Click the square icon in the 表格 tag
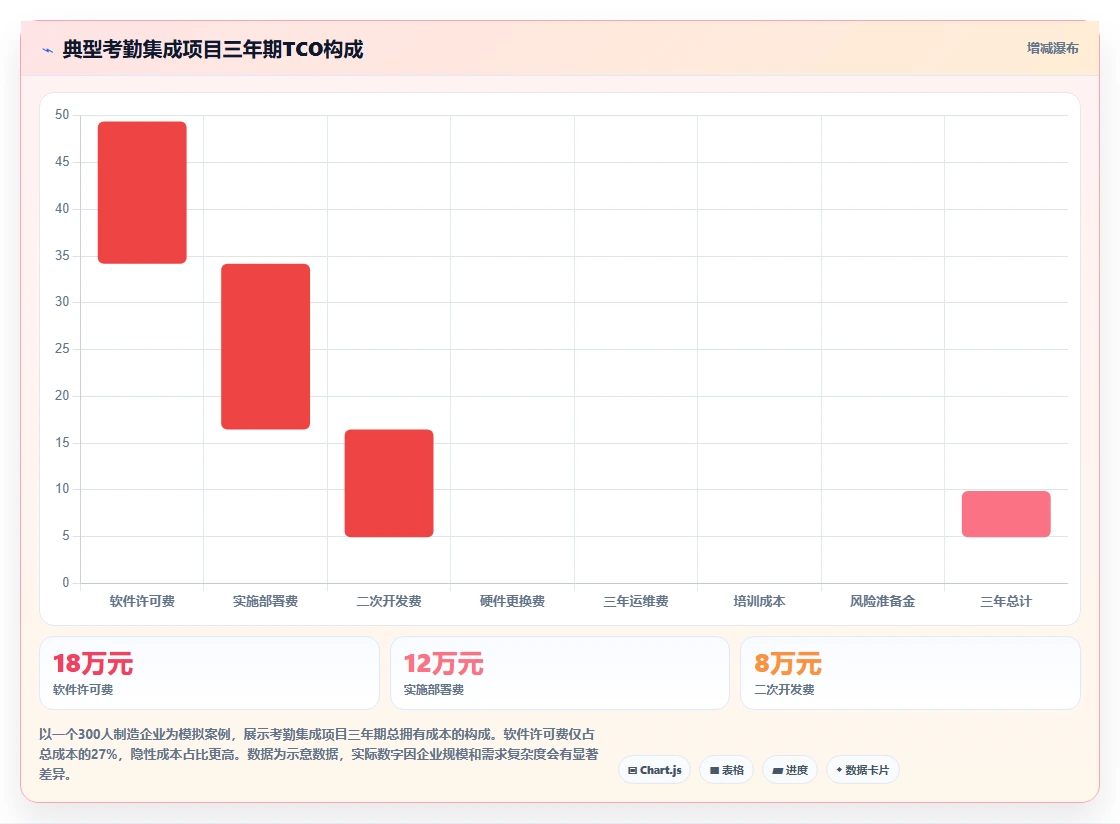 click(x=714, y=770)
